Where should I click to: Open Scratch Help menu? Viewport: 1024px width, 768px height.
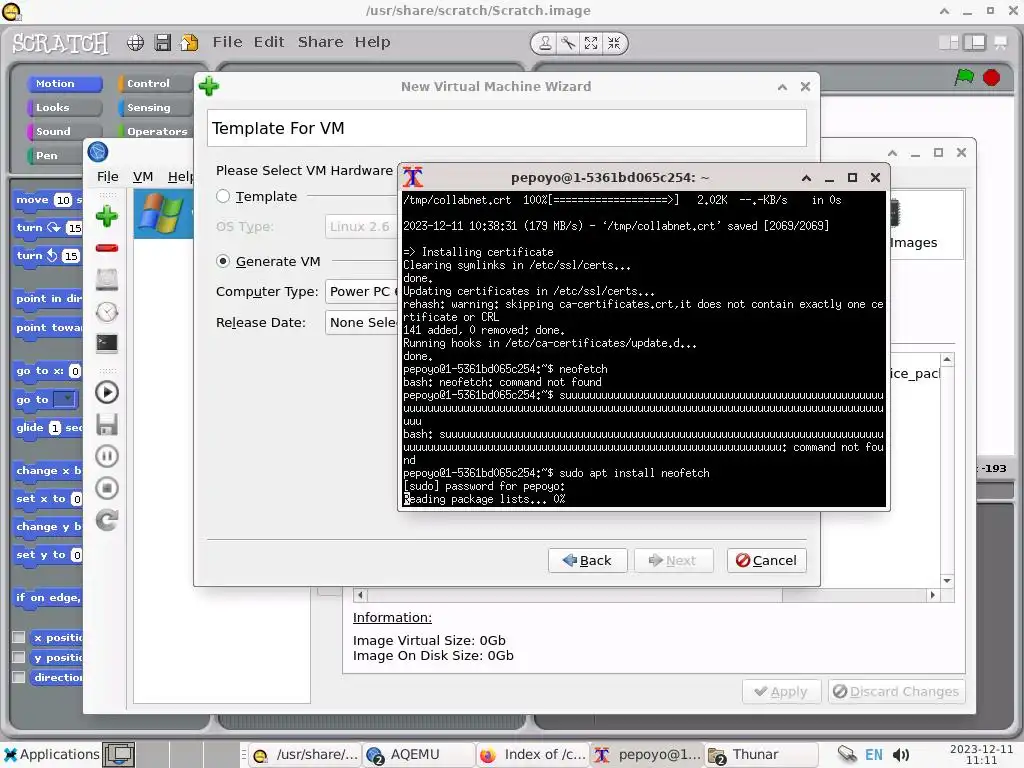(x=372, y=42)
